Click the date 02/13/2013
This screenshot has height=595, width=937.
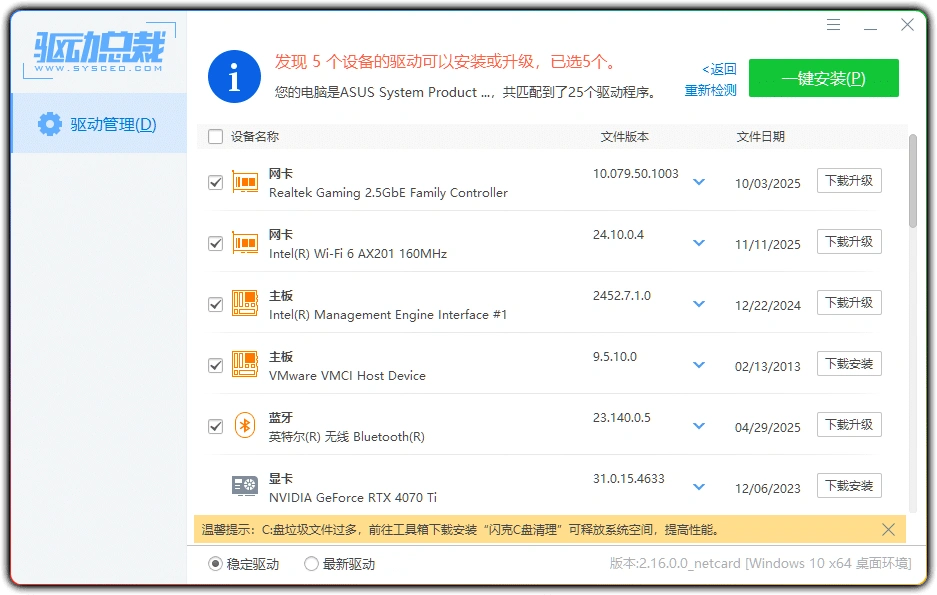[x=767, y=366]
